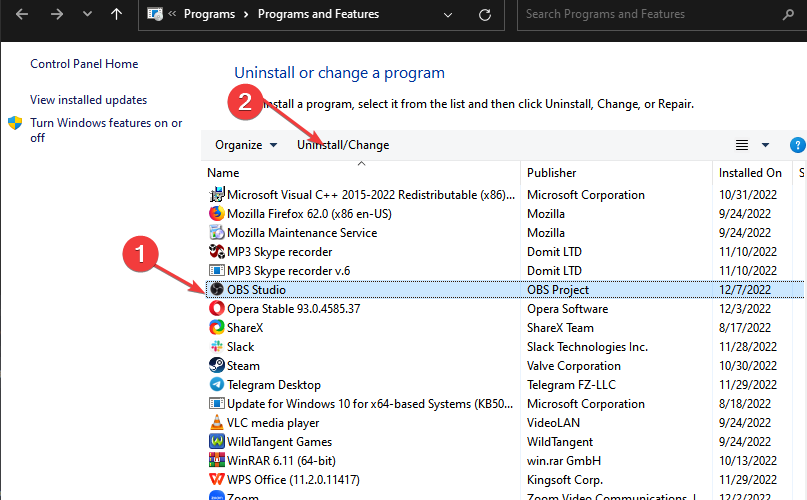This screenshot has width=807, height=500.
Task: Select WPS Office (11.2.0.11417) name text
Action: (x=293, y=480)
